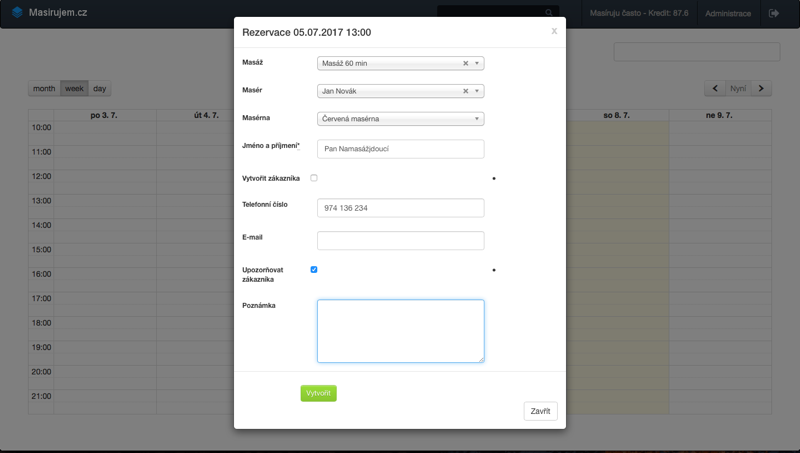
Task: Focus the Telefonní číslo field
Action: coord(400,208)
